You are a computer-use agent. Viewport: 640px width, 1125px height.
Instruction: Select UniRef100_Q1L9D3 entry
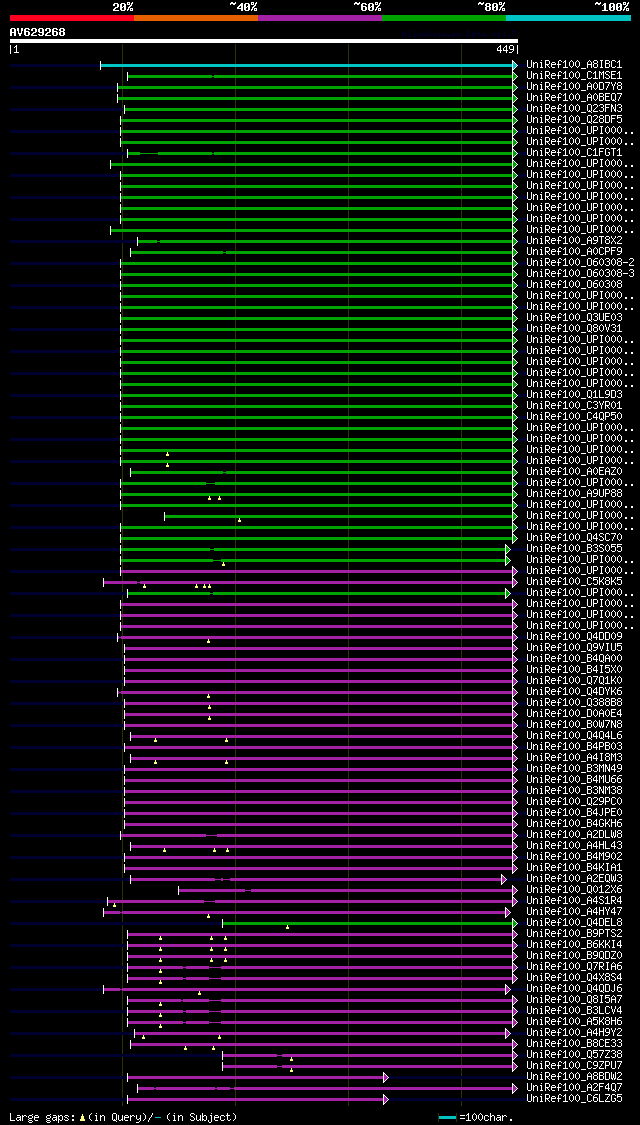tap(574, 395)
